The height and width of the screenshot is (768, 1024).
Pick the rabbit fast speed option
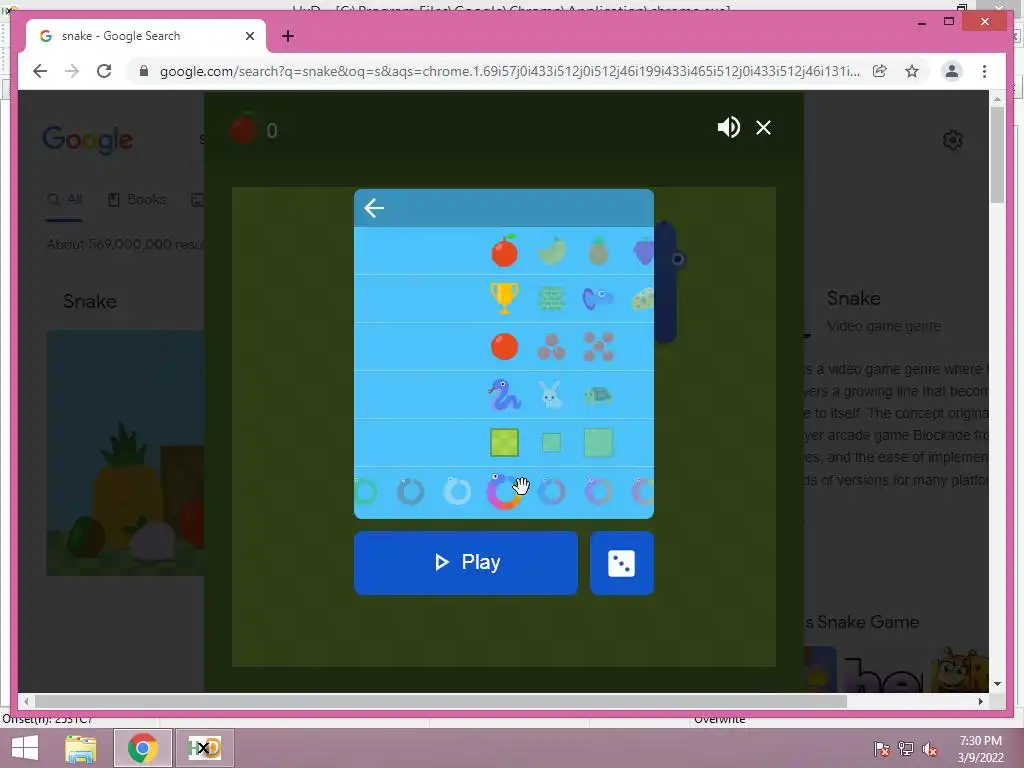coord(551,395)
